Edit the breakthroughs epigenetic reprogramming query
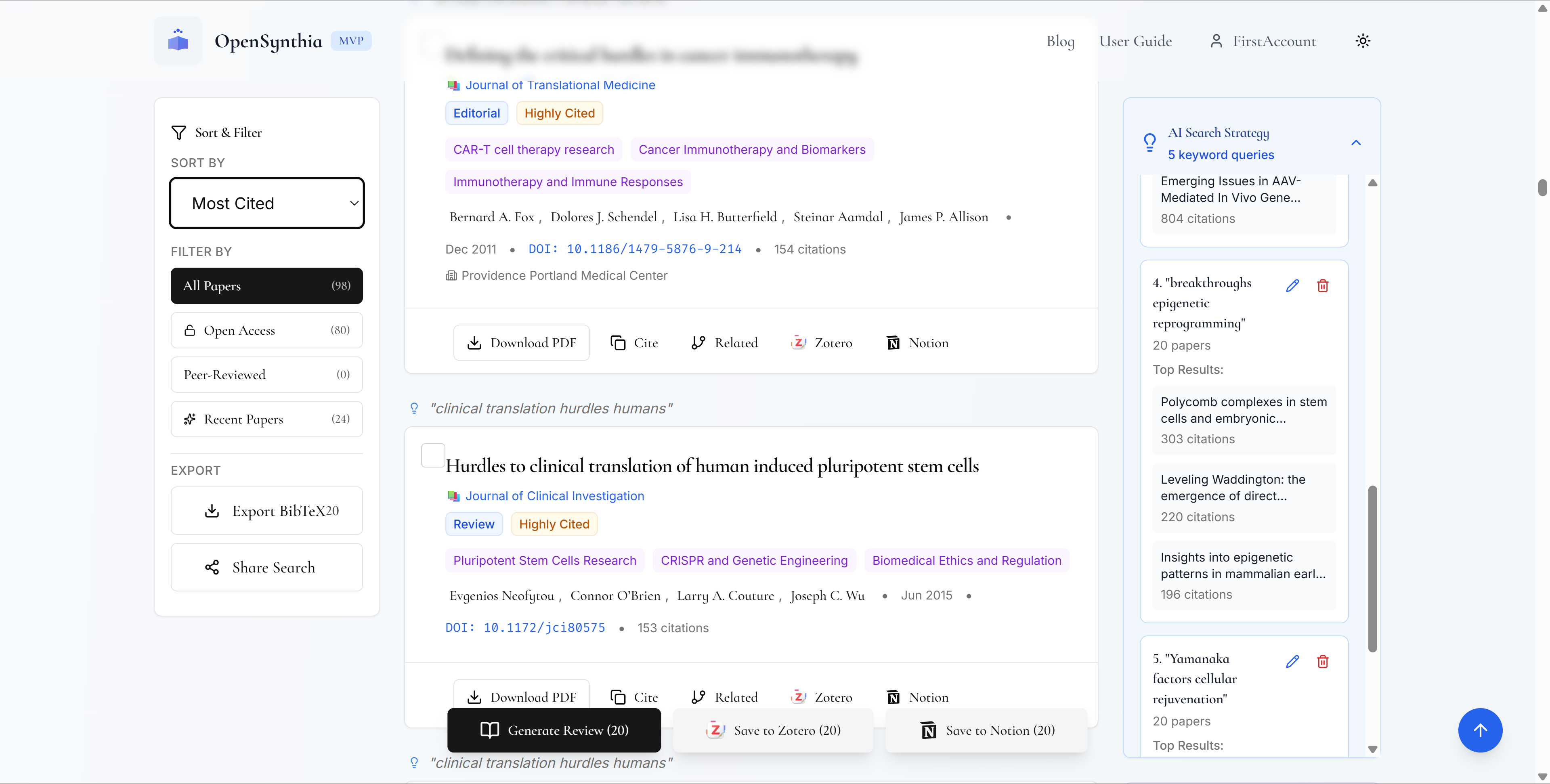1550x784 pixels. point(1292,285)
